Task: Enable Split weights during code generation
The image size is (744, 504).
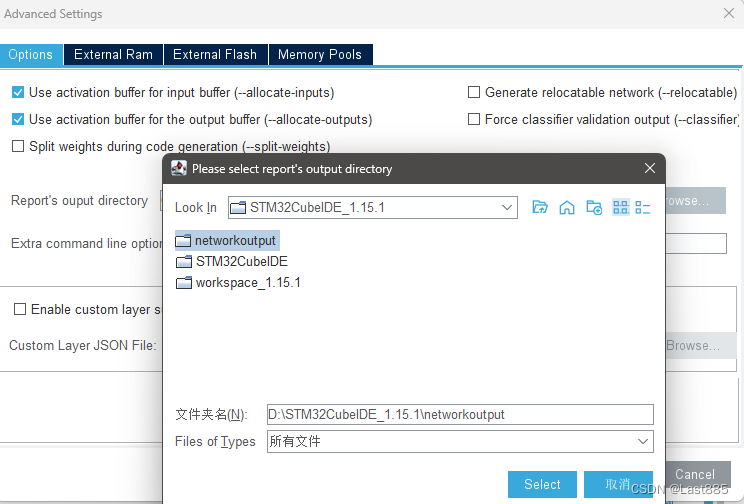Action: click(x=18, y=146)
